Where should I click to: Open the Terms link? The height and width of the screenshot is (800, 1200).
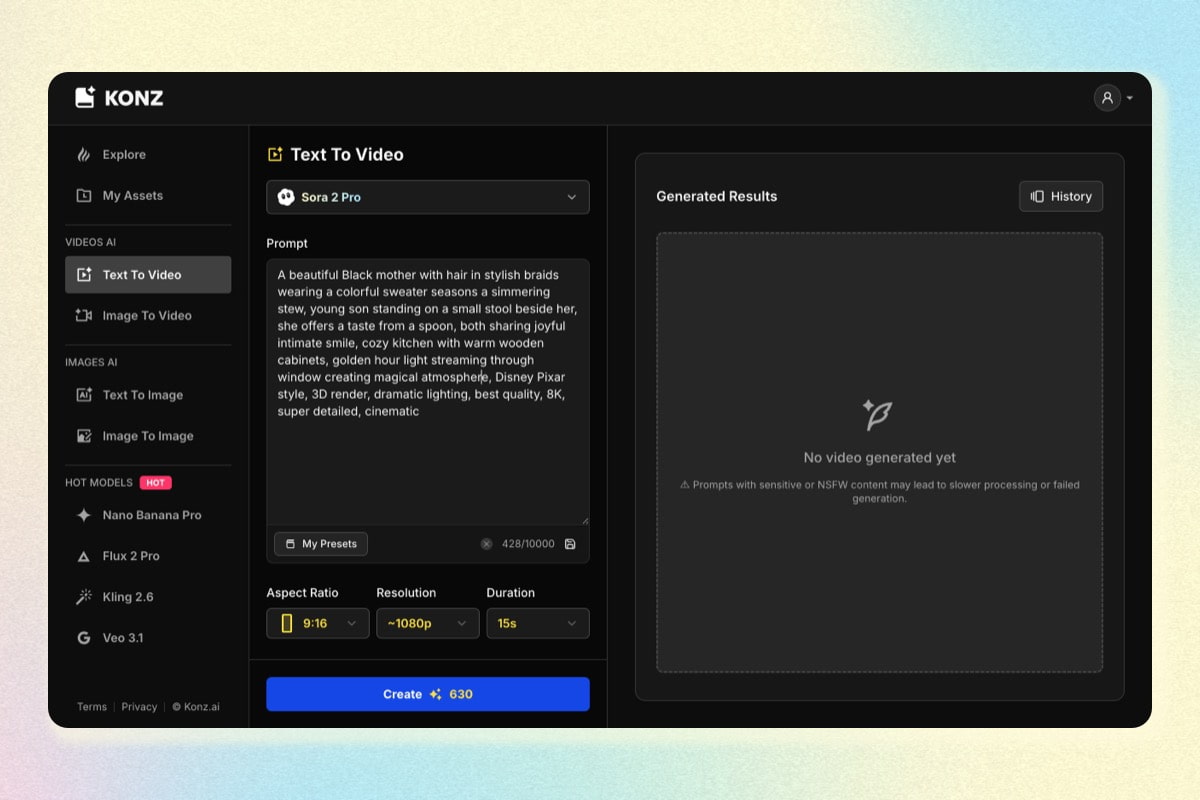[92, 707]
